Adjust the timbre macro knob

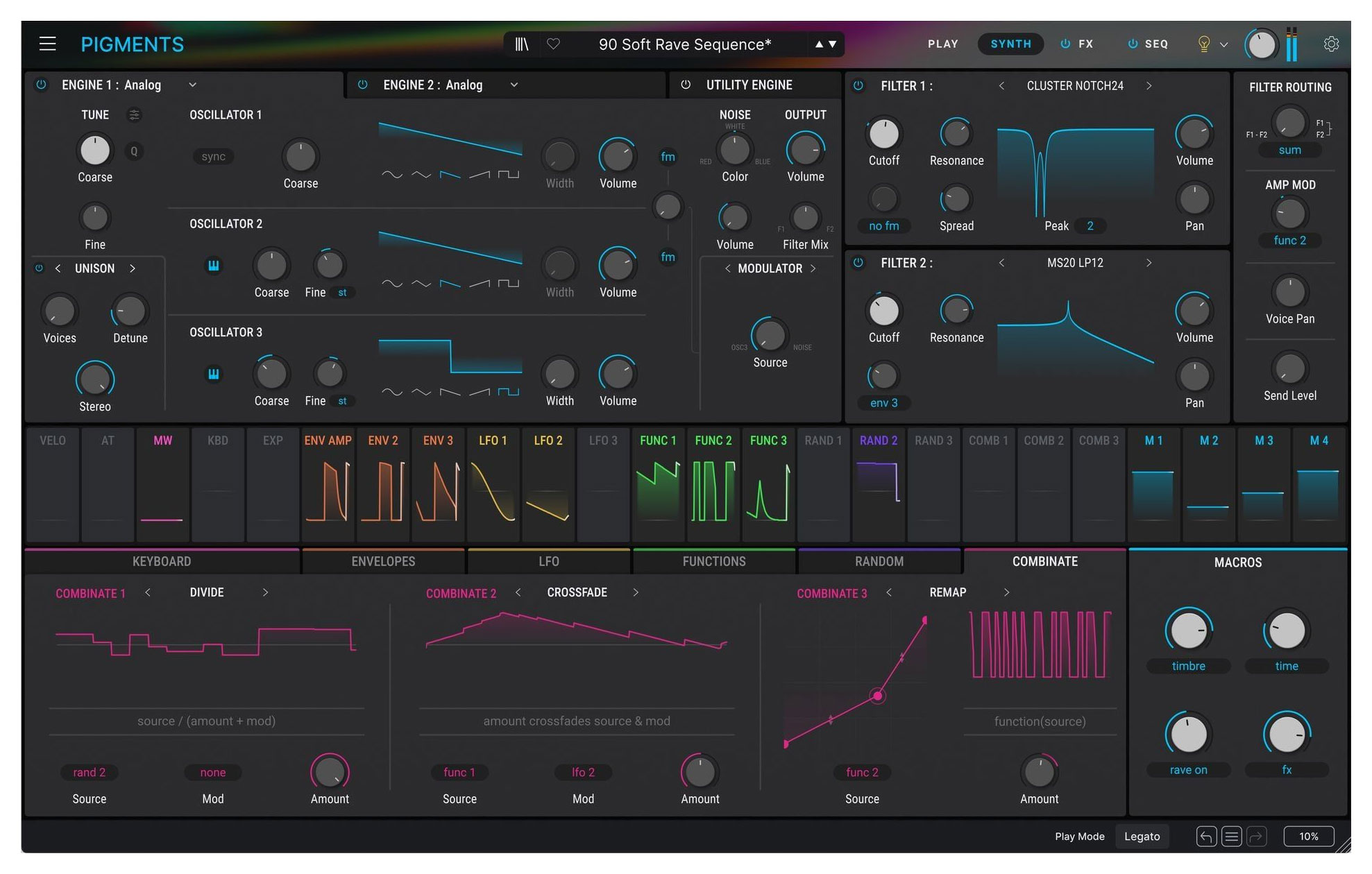[1188, 631]
